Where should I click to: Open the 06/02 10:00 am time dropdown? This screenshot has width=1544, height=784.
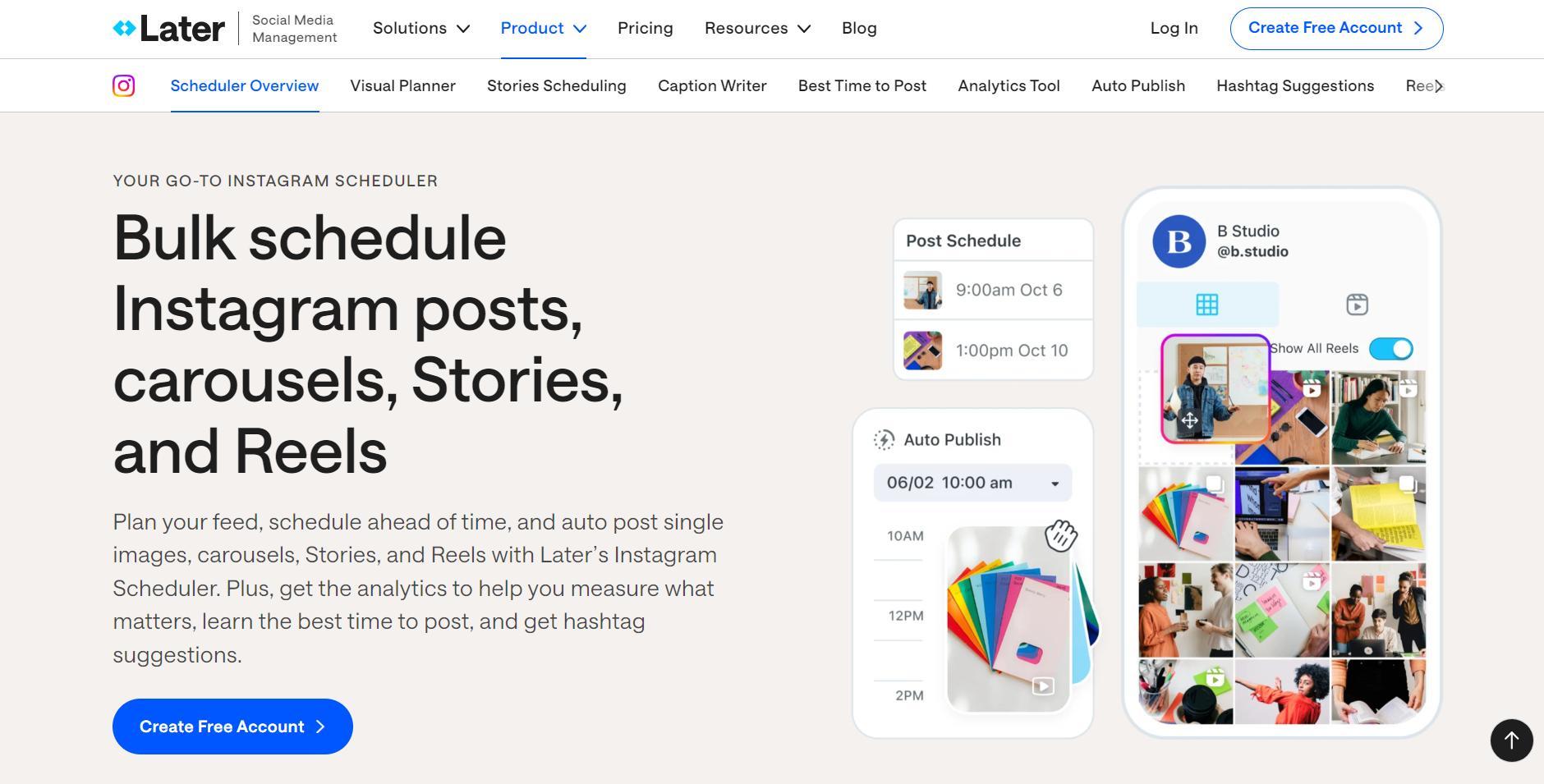[972, 483]
